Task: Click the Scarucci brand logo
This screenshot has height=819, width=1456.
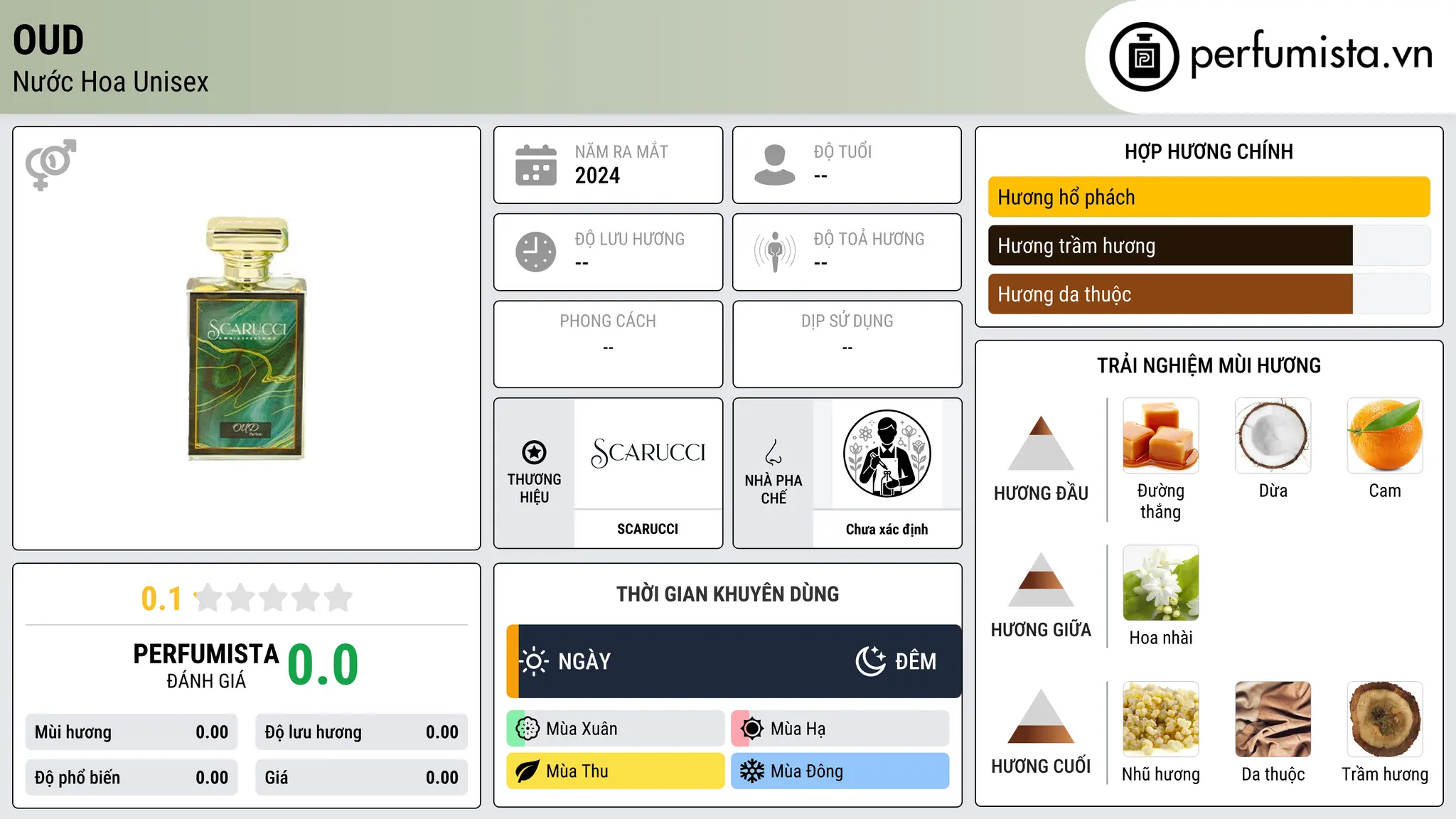Action: (648, 453)
